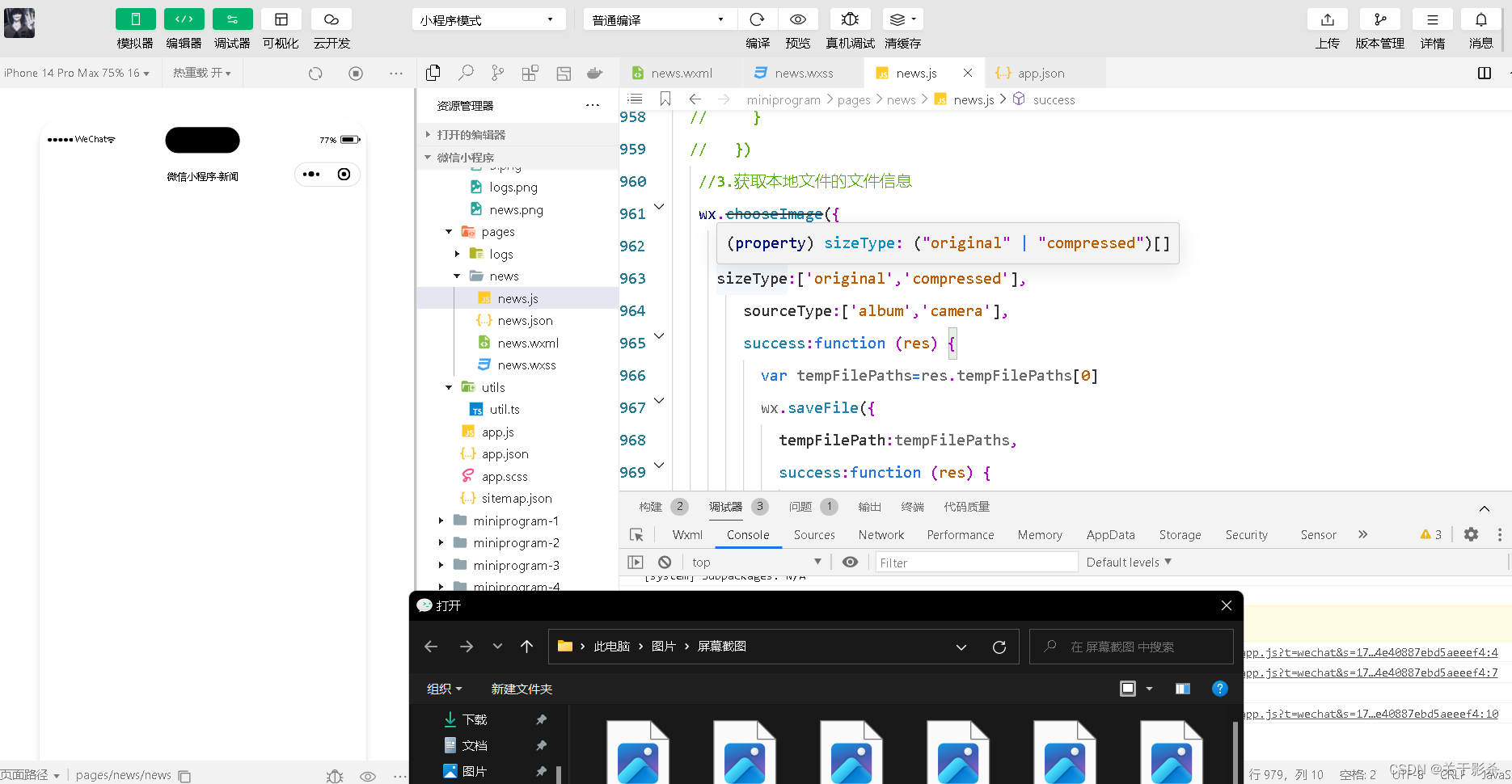The image size is (1512, 784).
Task: Toggle the Simulator panel button
Action: coord(135,19)
